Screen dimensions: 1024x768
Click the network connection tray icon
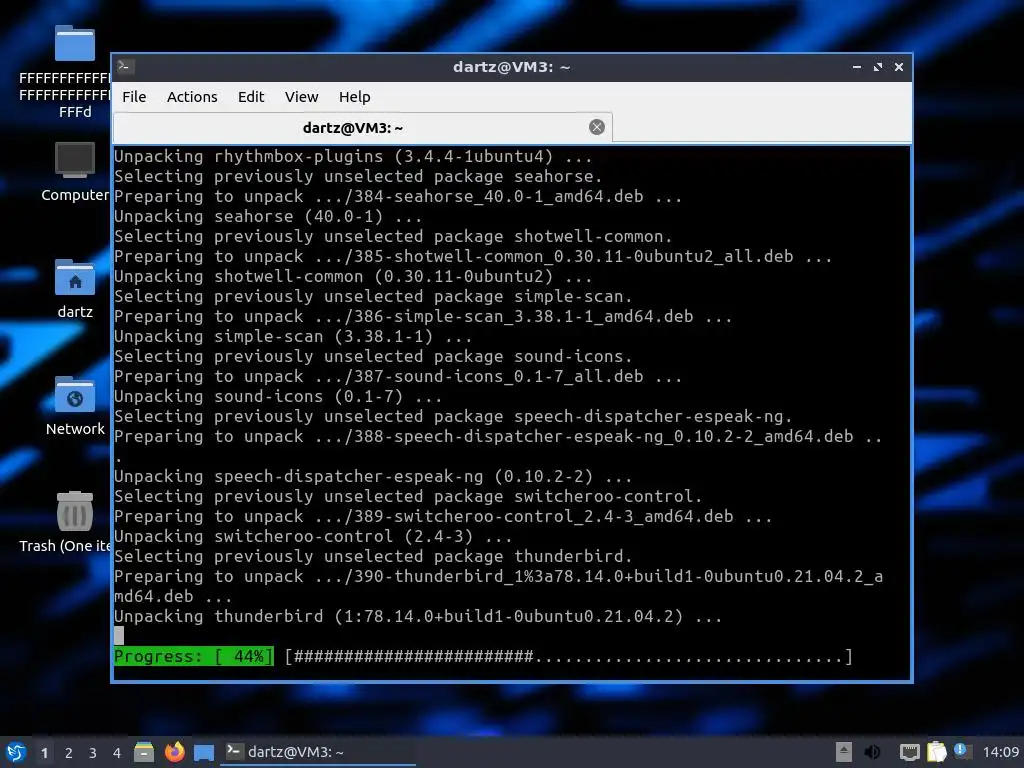[909, 752]
